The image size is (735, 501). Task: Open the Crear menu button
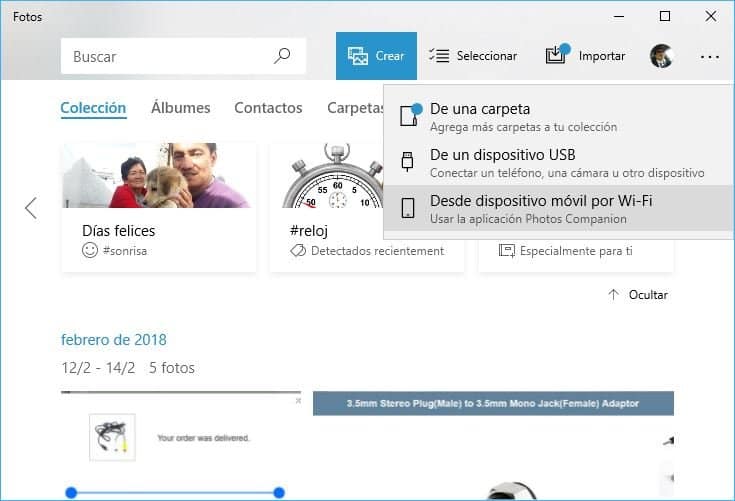coord(376,56)
